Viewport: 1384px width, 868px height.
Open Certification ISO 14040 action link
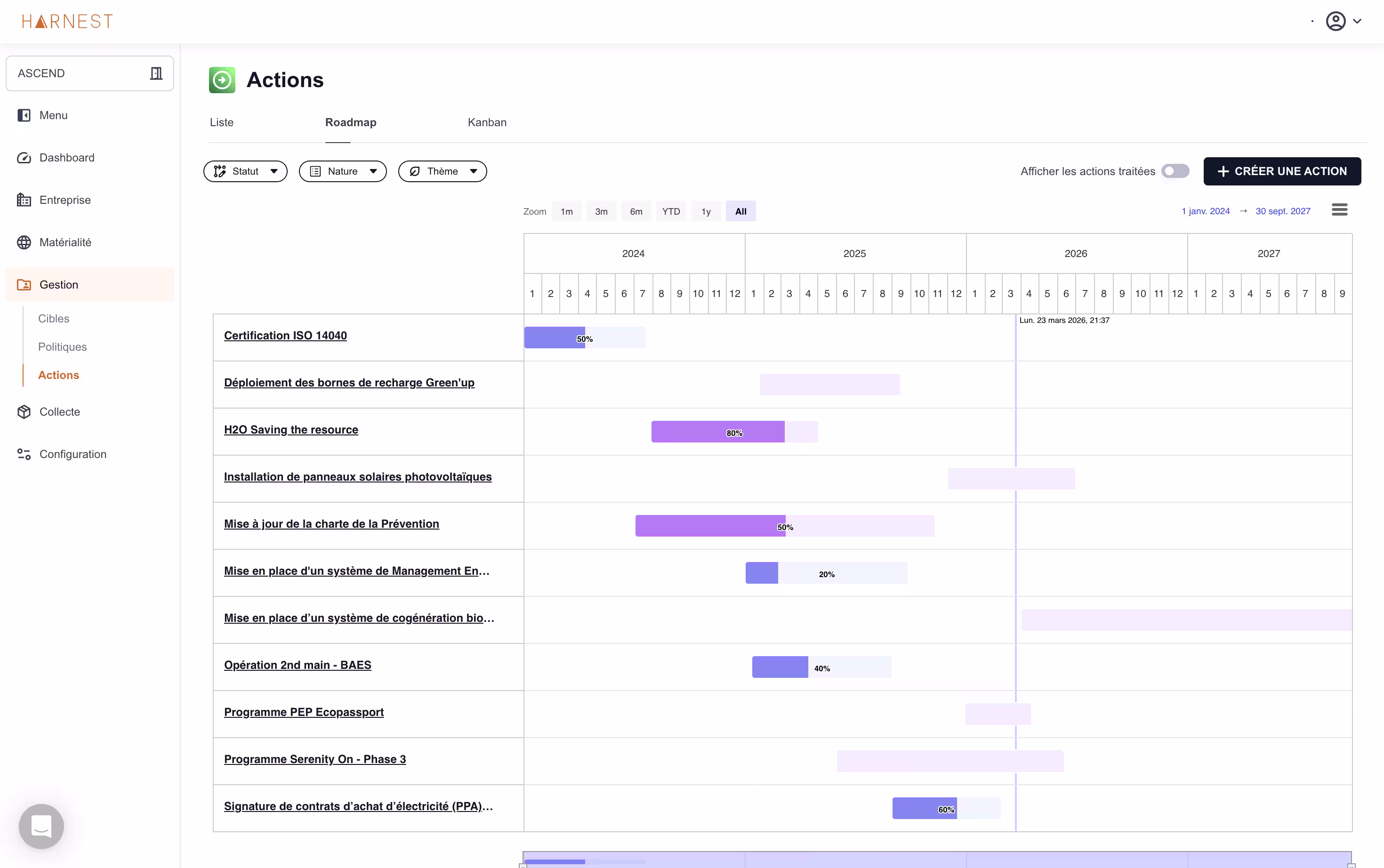[x=285, y=335]
